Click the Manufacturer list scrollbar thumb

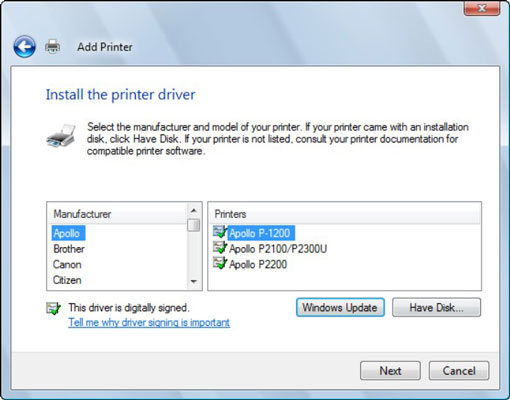(x=194, y=225)
